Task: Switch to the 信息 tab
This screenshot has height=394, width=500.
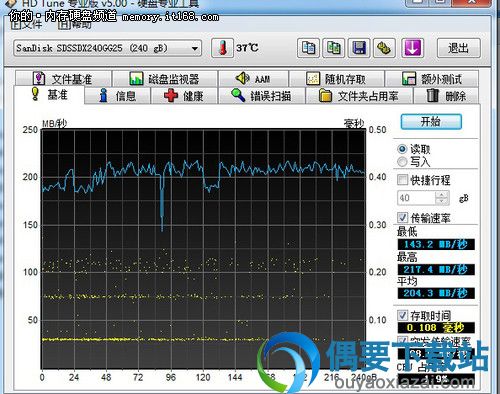Action: click(x=118, y=96)
